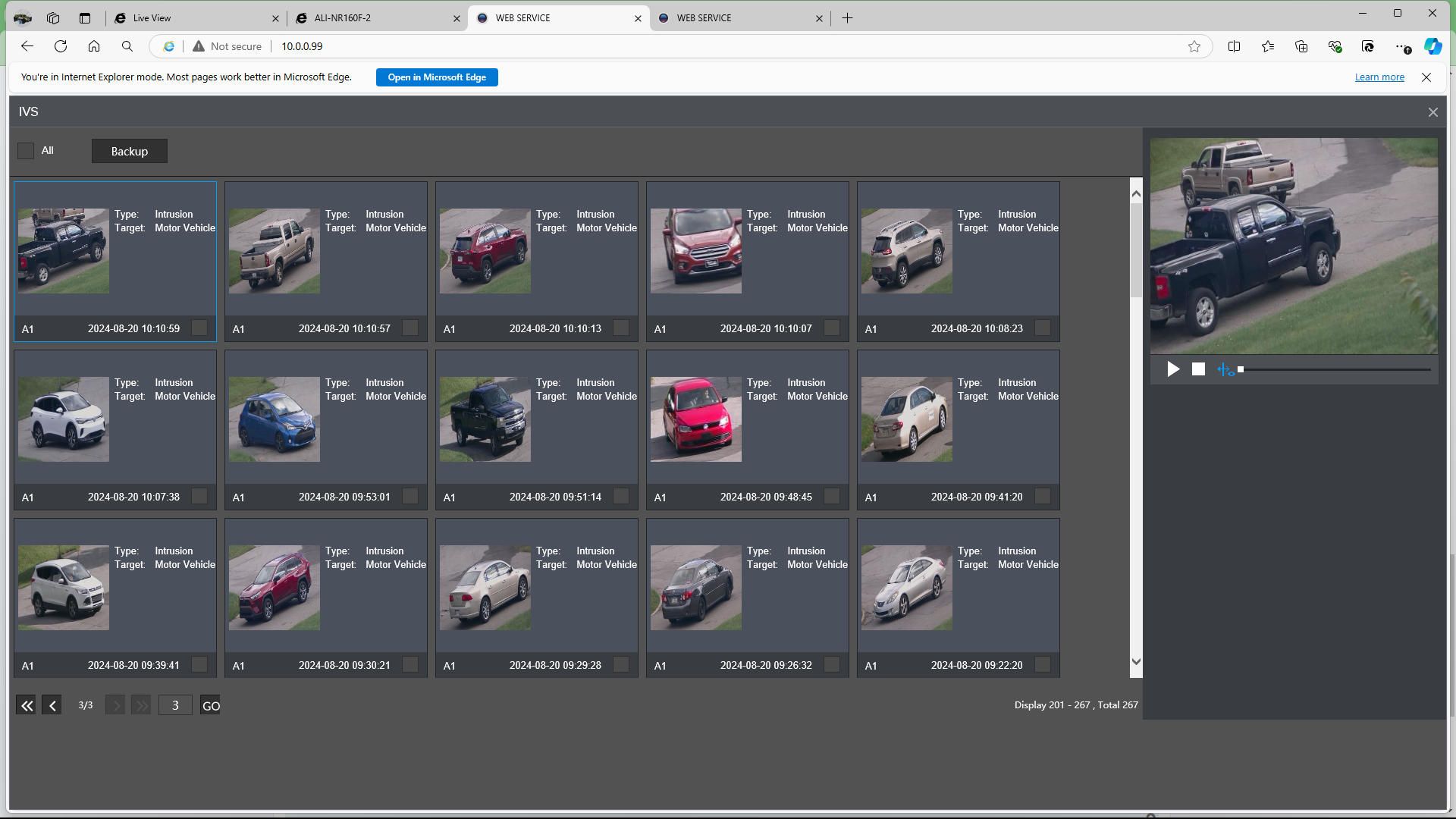This screenshot has height=819, width=1456.
Task: Click Open in Microsoft Edge button
Action: pyautogui.click(x=437, y=77)
